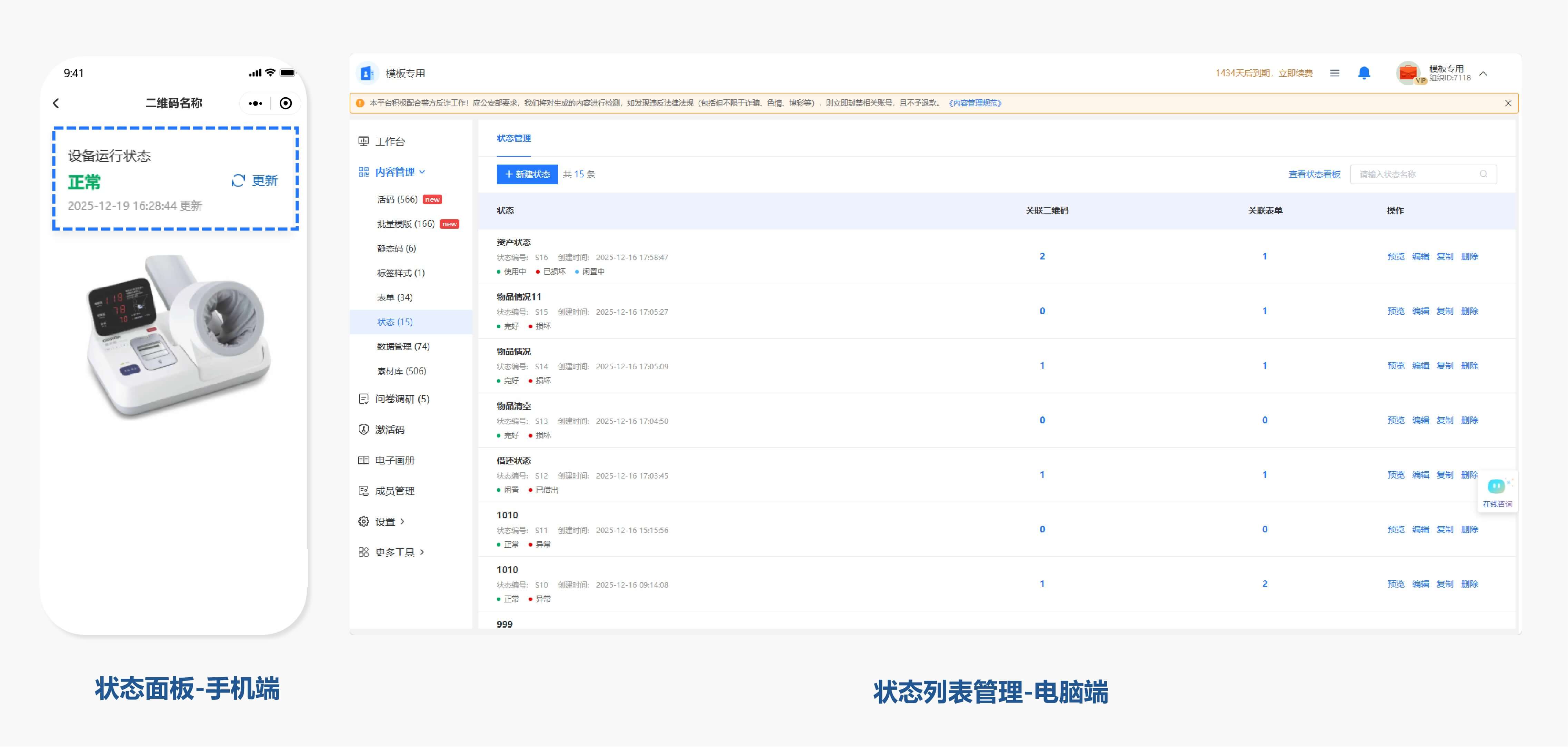Viewport: 1568px width, 747px height.
Task: Open 查看状态看板 link
Action: 1314,174
